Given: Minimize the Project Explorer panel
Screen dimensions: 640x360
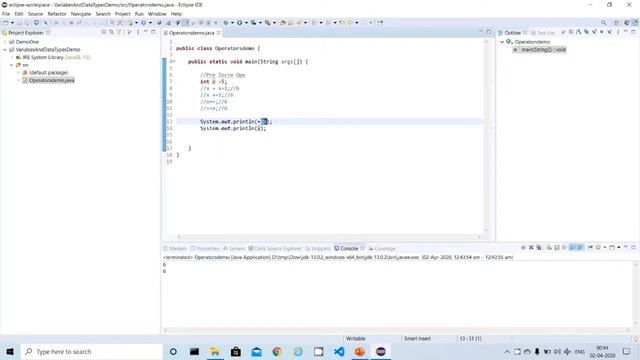Looking at the screenshot, I should coord(146,32).
